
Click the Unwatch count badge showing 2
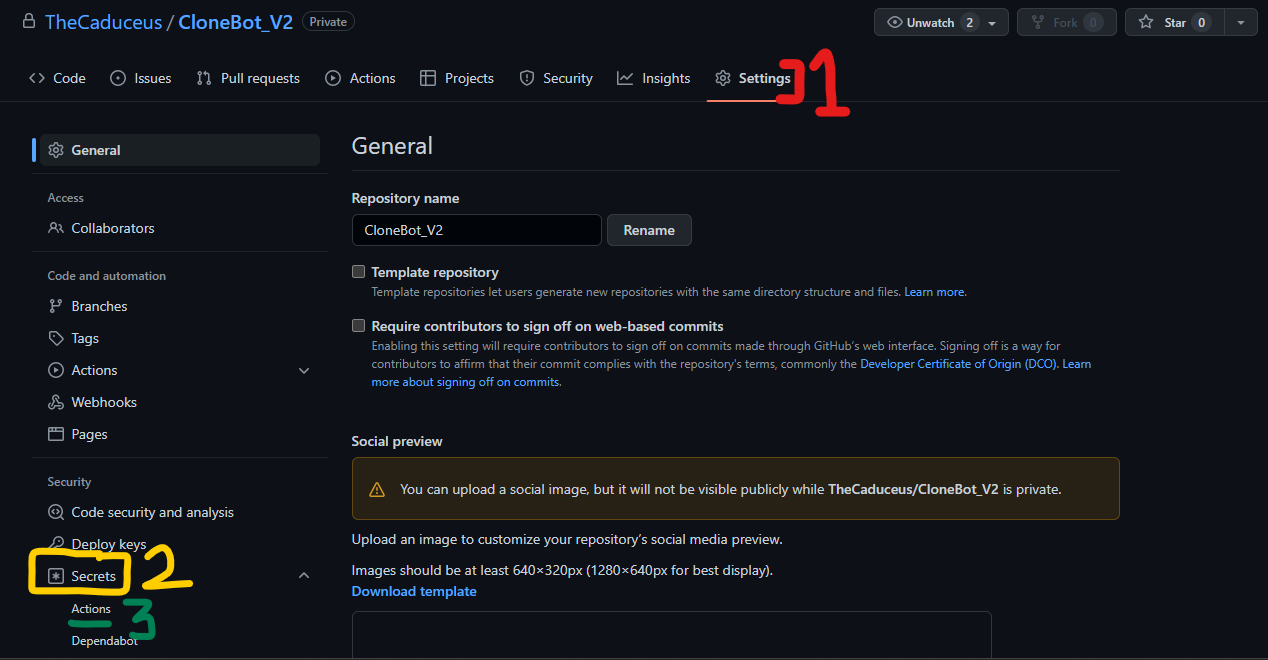(969, 23)
